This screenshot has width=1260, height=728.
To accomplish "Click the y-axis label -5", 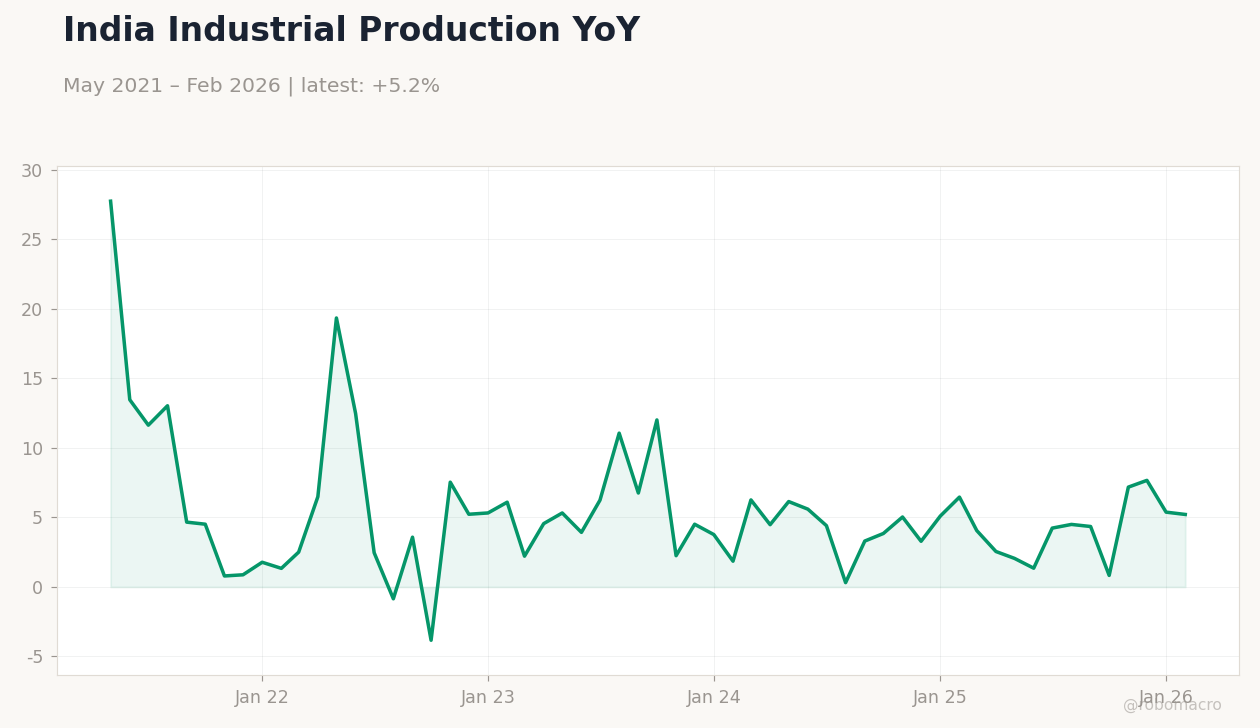I will click(35, 657).
